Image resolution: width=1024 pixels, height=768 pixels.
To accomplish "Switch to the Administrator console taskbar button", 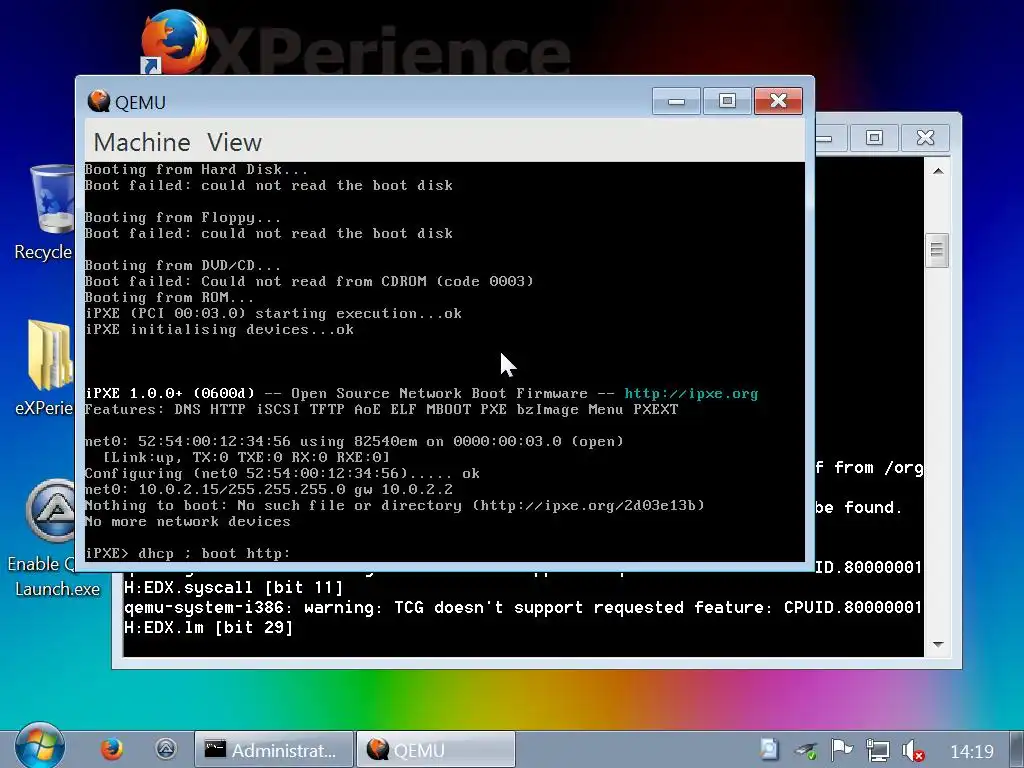I will [x=274, y=750].
